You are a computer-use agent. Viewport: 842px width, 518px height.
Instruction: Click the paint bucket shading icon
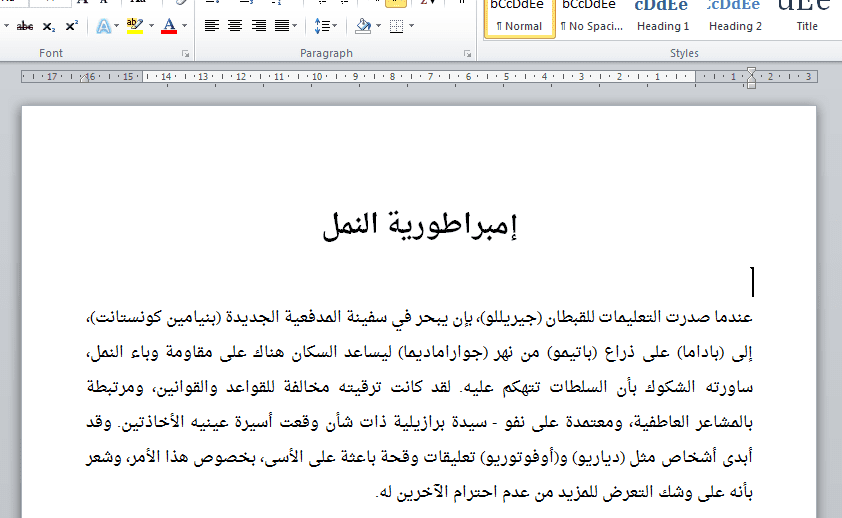click(364, 26)
